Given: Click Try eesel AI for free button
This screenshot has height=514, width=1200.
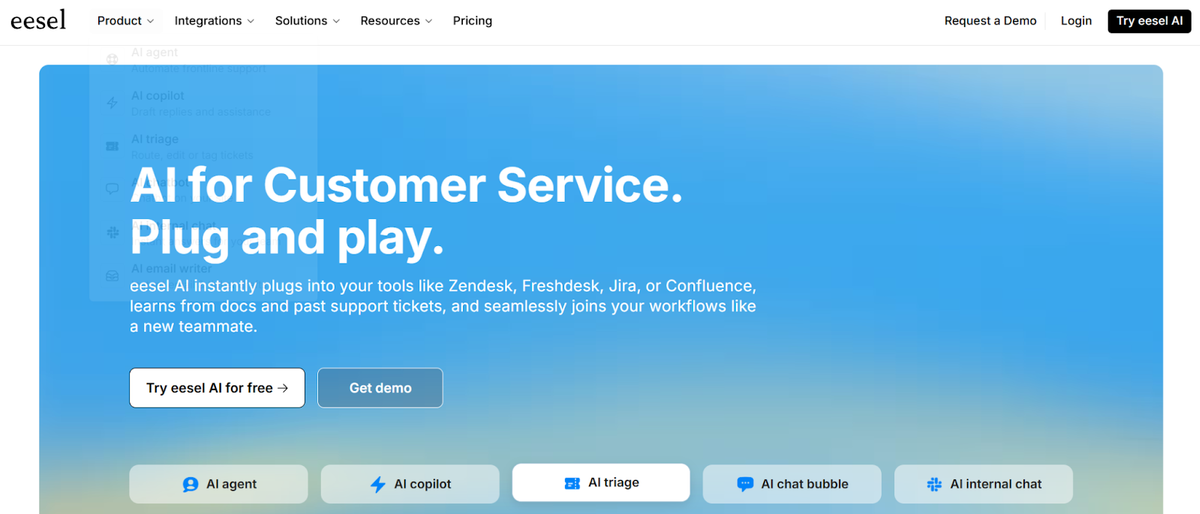Looking at the screenshot, I should 217,388.
